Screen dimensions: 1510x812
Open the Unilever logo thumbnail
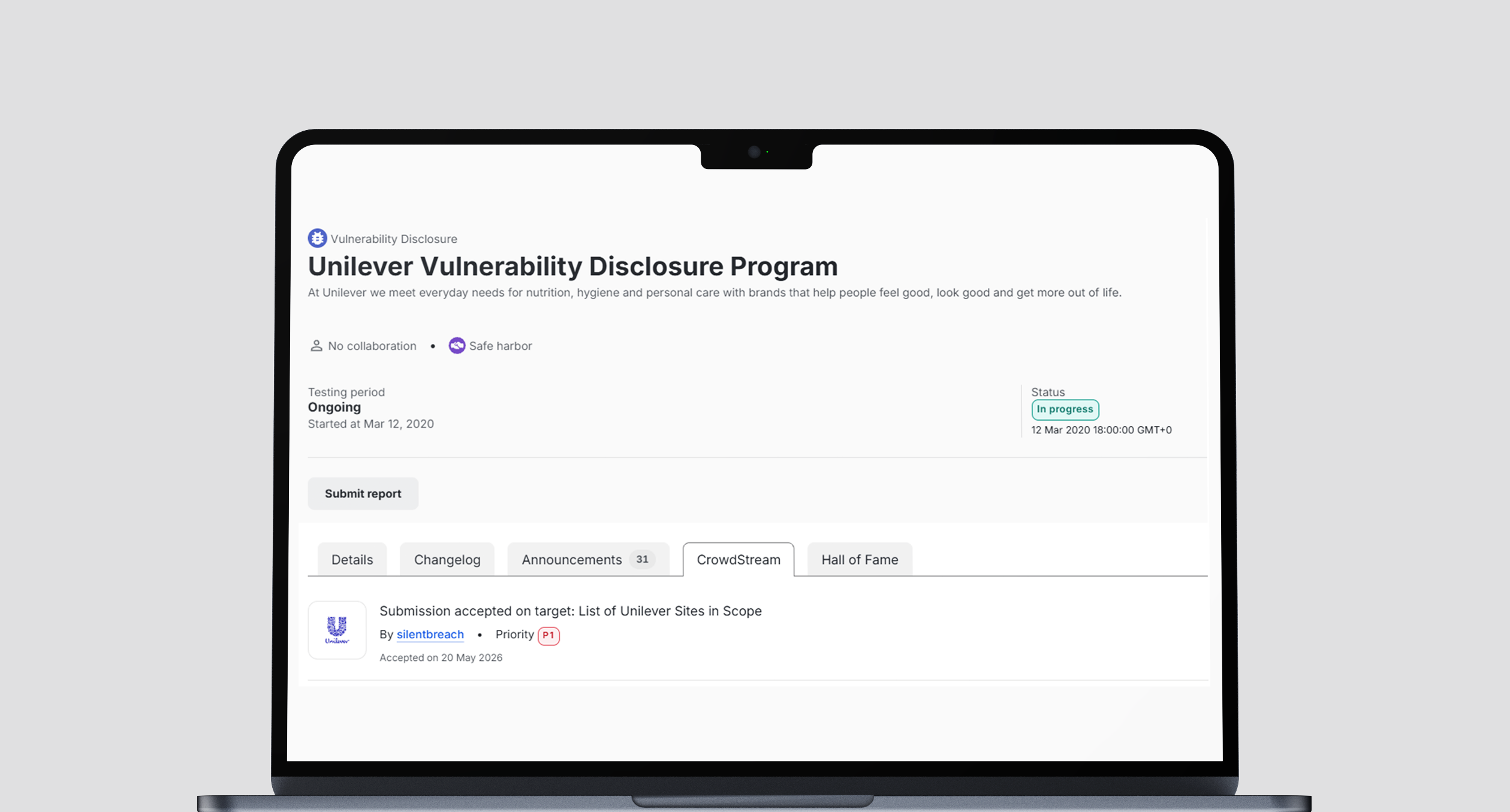tap(337, 630)
